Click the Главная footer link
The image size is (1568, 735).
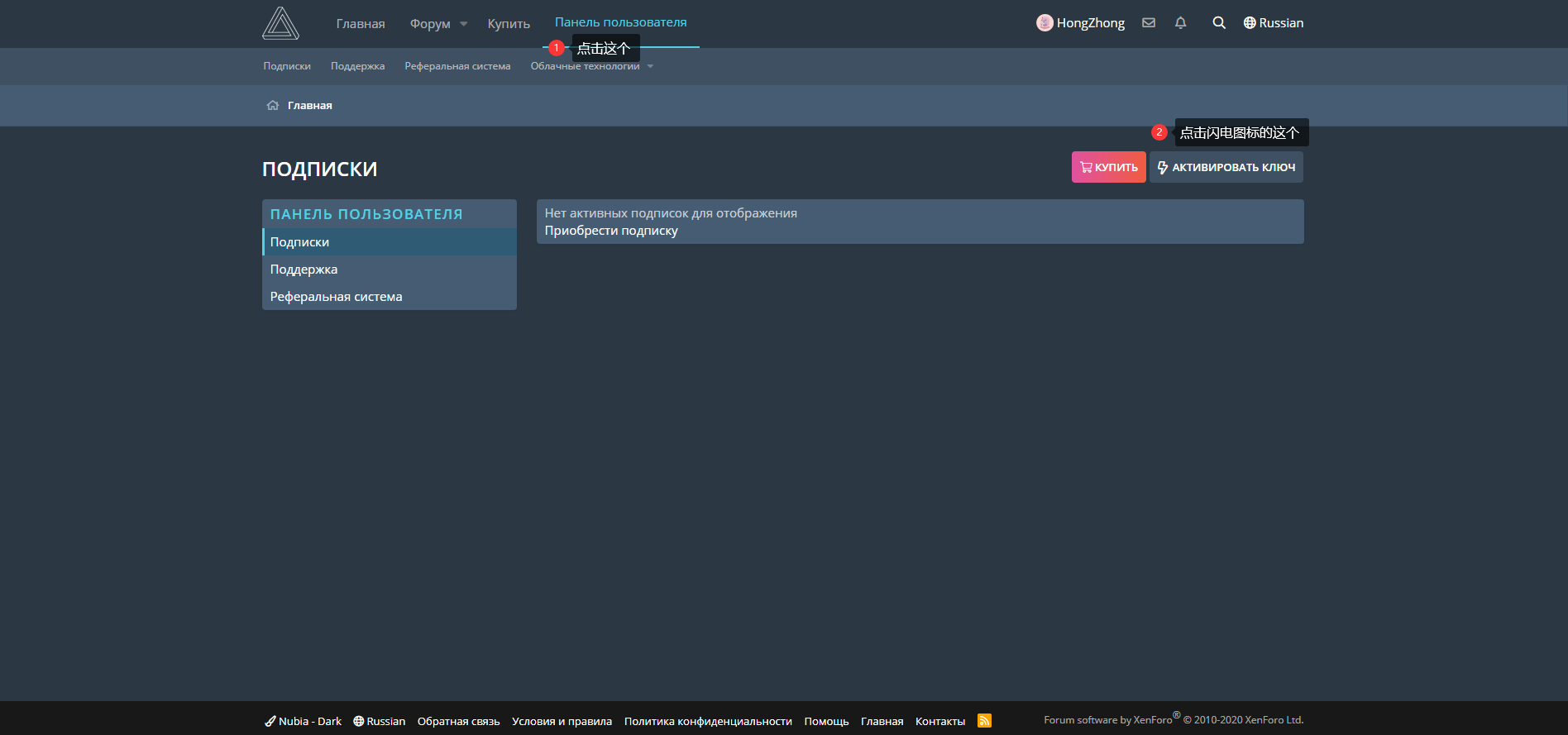click(x=882, y=721)
